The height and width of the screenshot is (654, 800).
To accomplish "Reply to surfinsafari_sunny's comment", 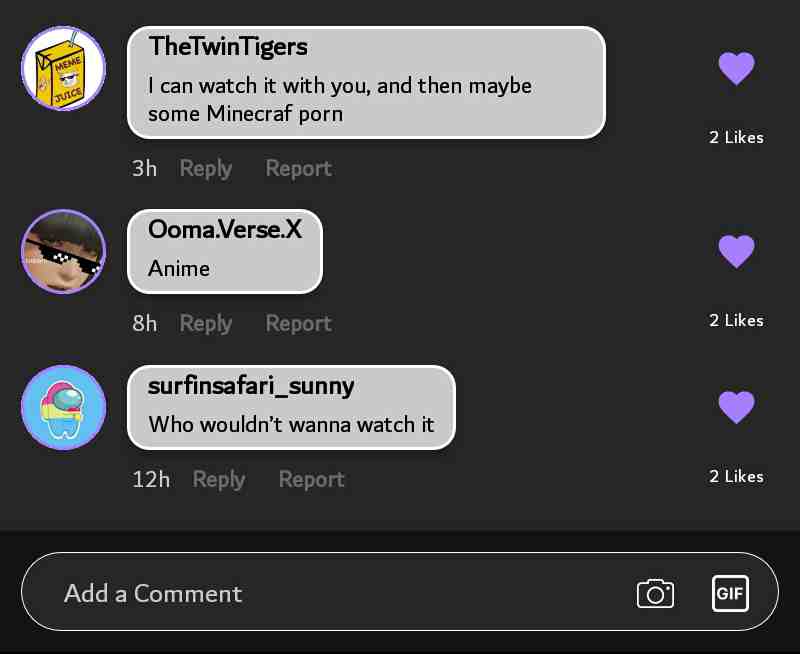I will pyautogui.click(x=219, y=480).
